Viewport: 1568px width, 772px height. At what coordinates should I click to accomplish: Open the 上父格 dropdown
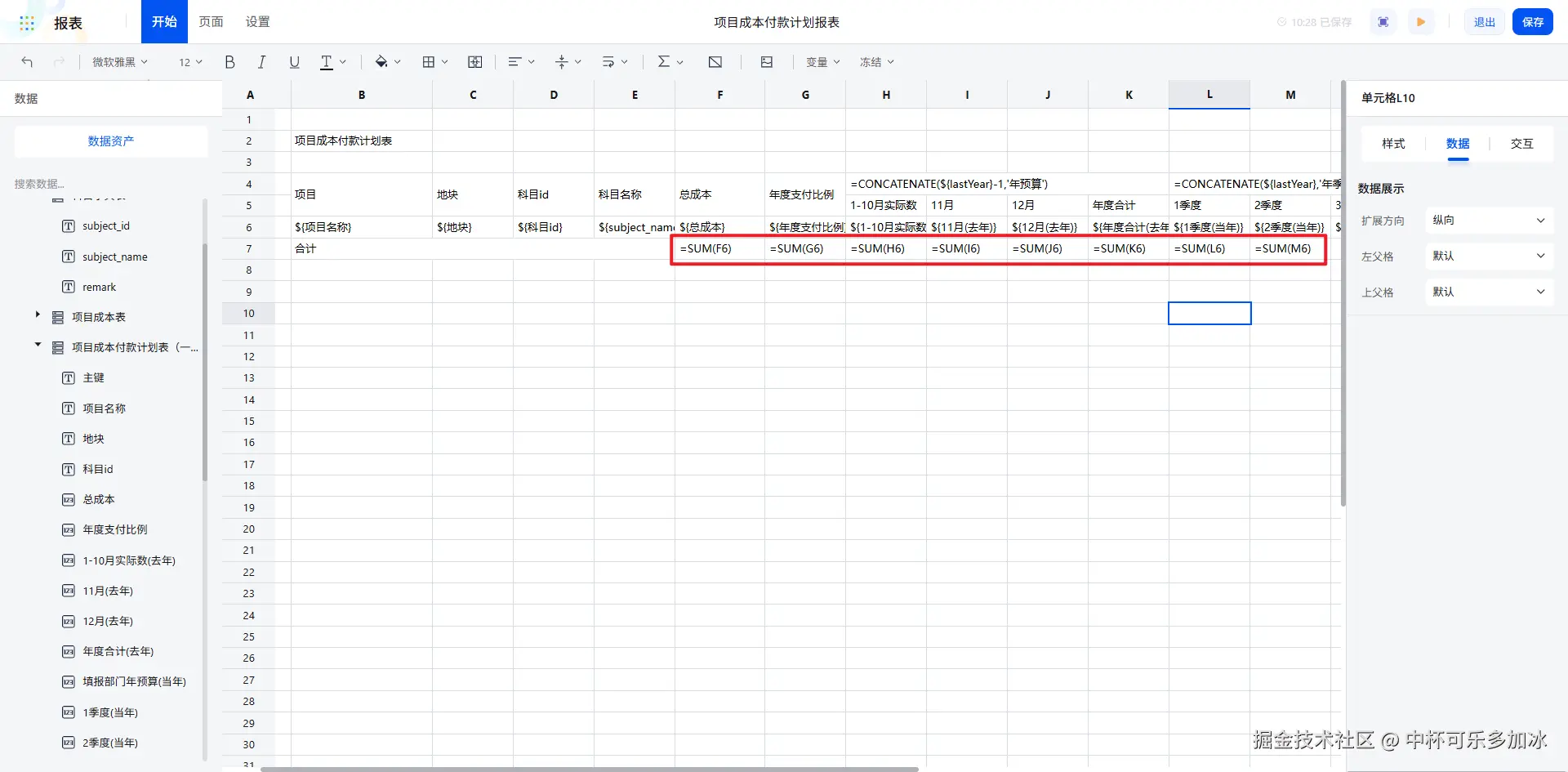coord(1489,292)
